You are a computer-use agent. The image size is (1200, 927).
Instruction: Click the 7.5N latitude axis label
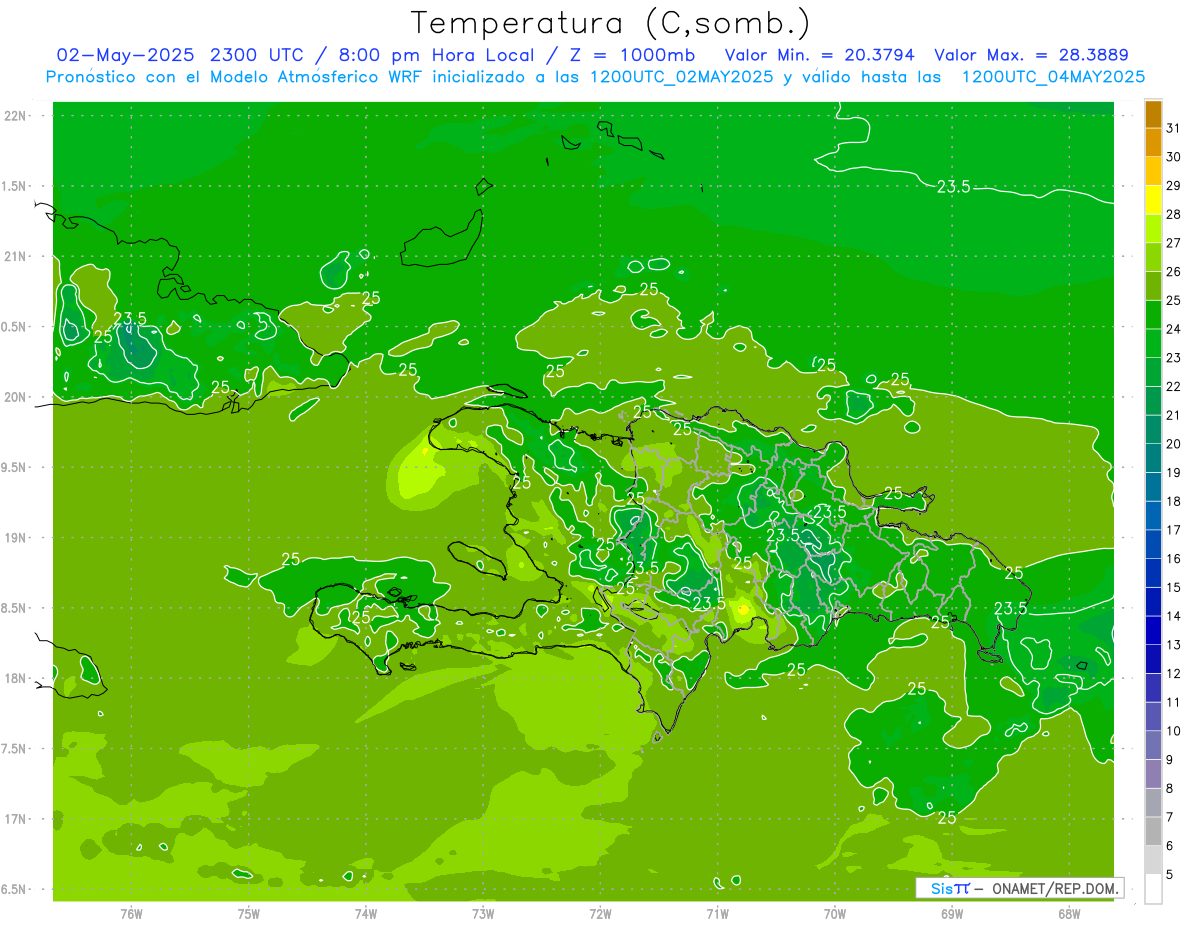[x=15, y=748]
